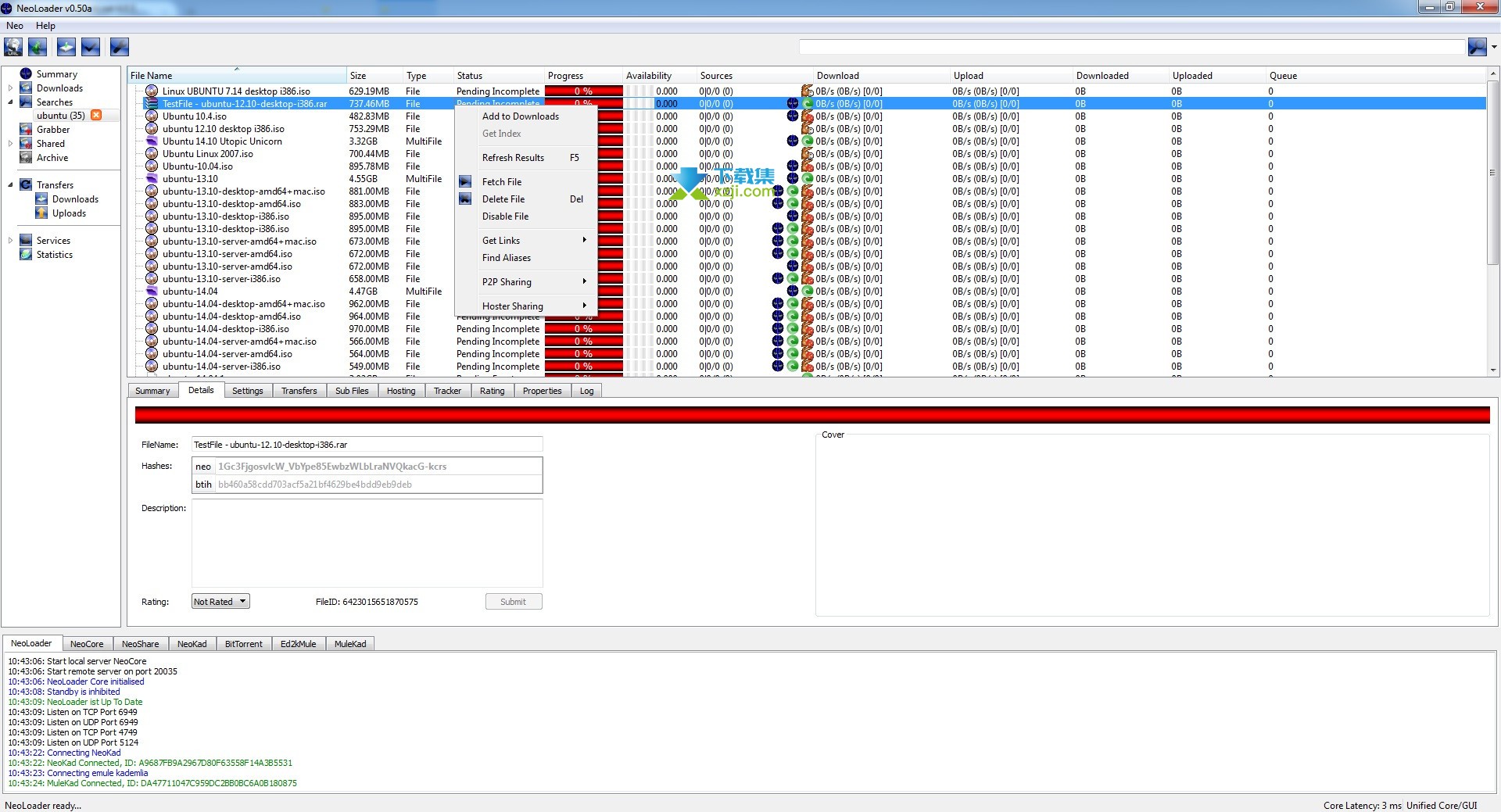Sort by the Availability column header
Image resolution: width=1501 pixels, height=812 pixels.
tap(659, 76)
